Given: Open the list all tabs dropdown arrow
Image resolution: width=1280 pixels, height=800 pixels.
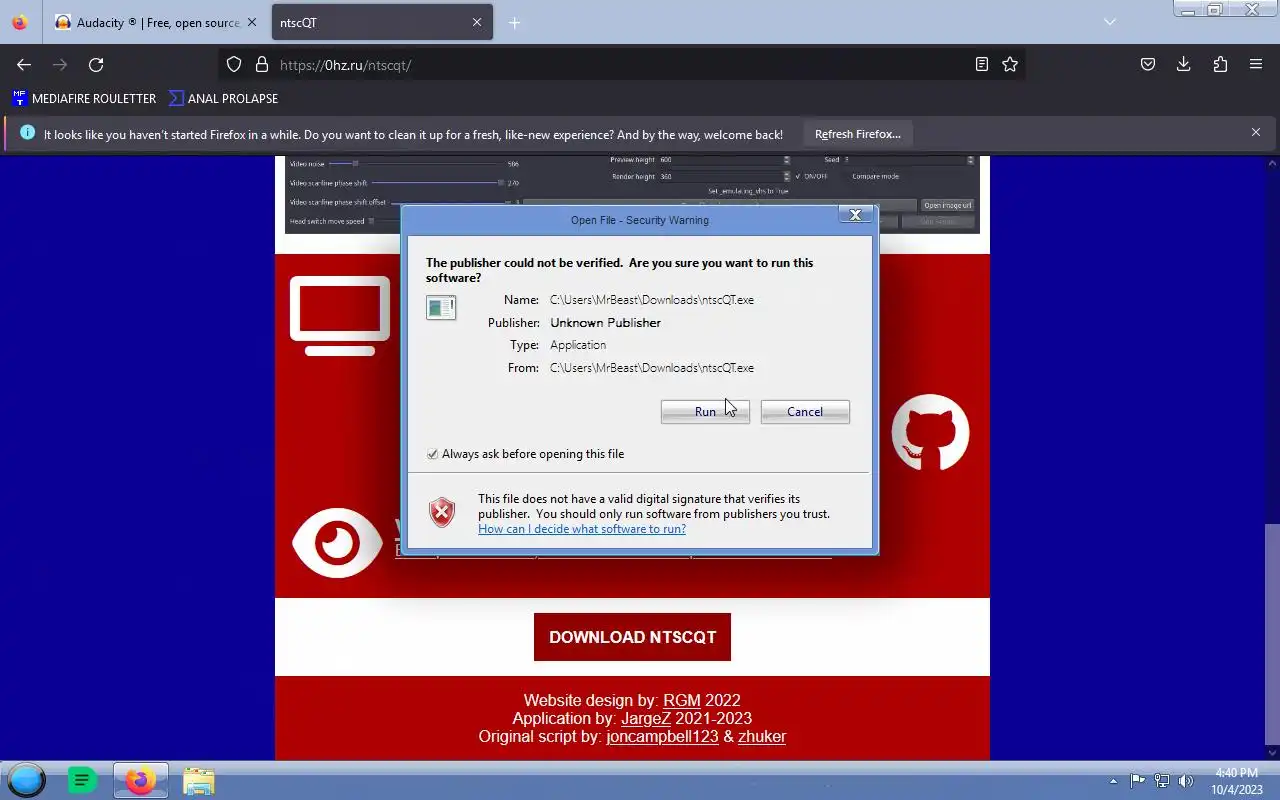Looking at the screenshot, I should click(1109, 22).
